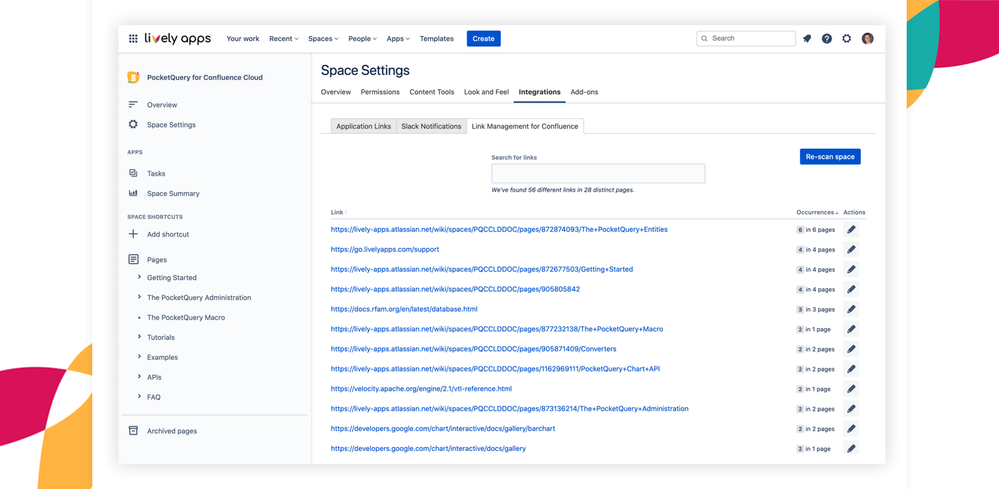Open the velocity.apache.org vtl-reference link

pyautogui.click(x=421, y=389)
